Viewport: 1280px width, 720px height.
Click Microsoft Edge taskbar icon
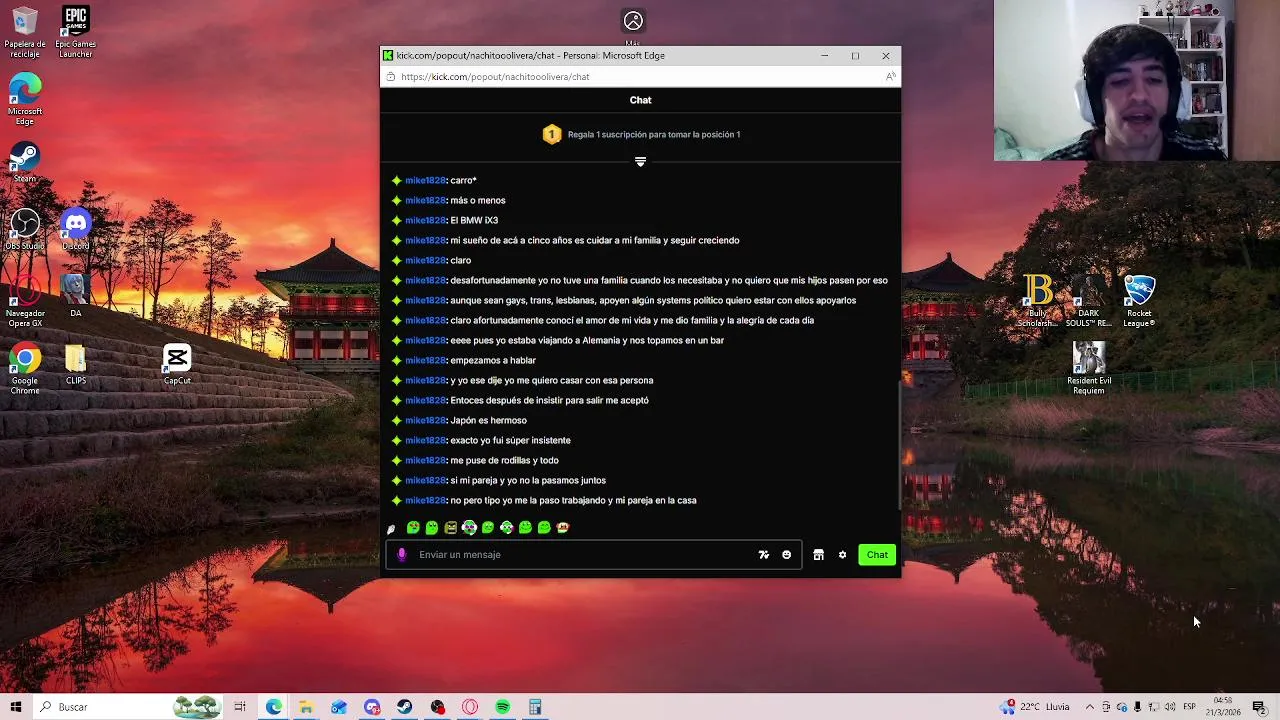[x=274, y=707]
